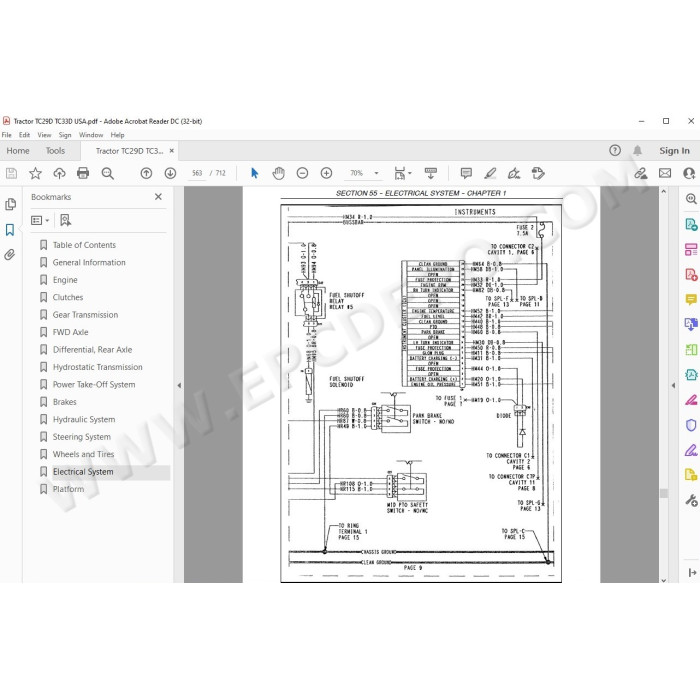Open the attachments paperclip panel
Image resolution: width=700 pixels, height=700 pixels.
click(x=10, y=255)
